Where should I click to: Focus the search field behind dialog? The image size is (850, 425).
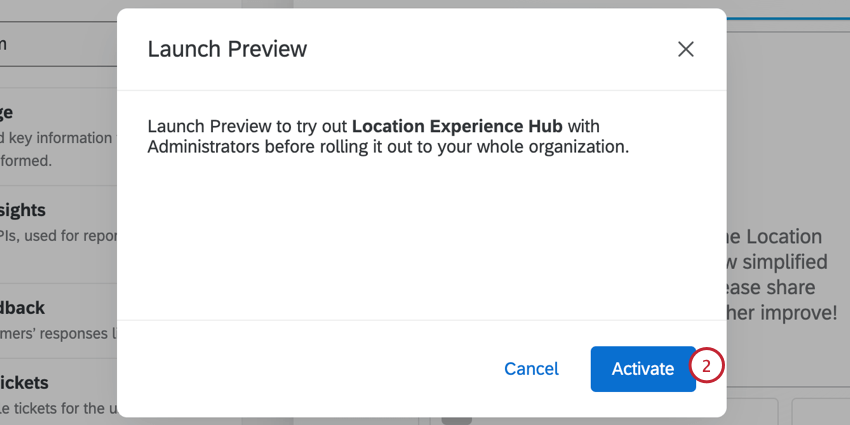[50, 43]
